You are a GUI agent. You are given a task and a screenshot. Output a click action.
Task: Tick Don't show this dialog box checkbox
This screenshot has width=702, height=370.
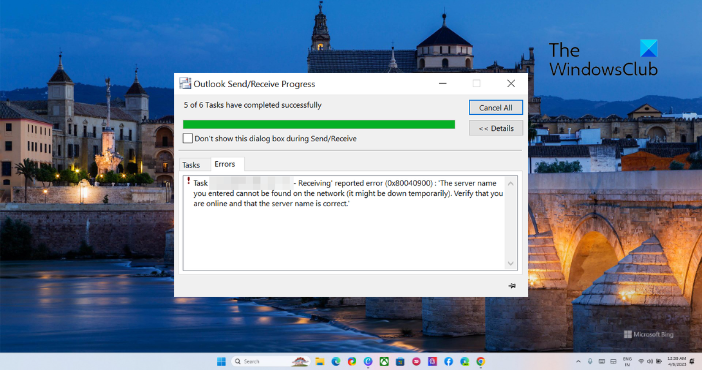point(188,138)
